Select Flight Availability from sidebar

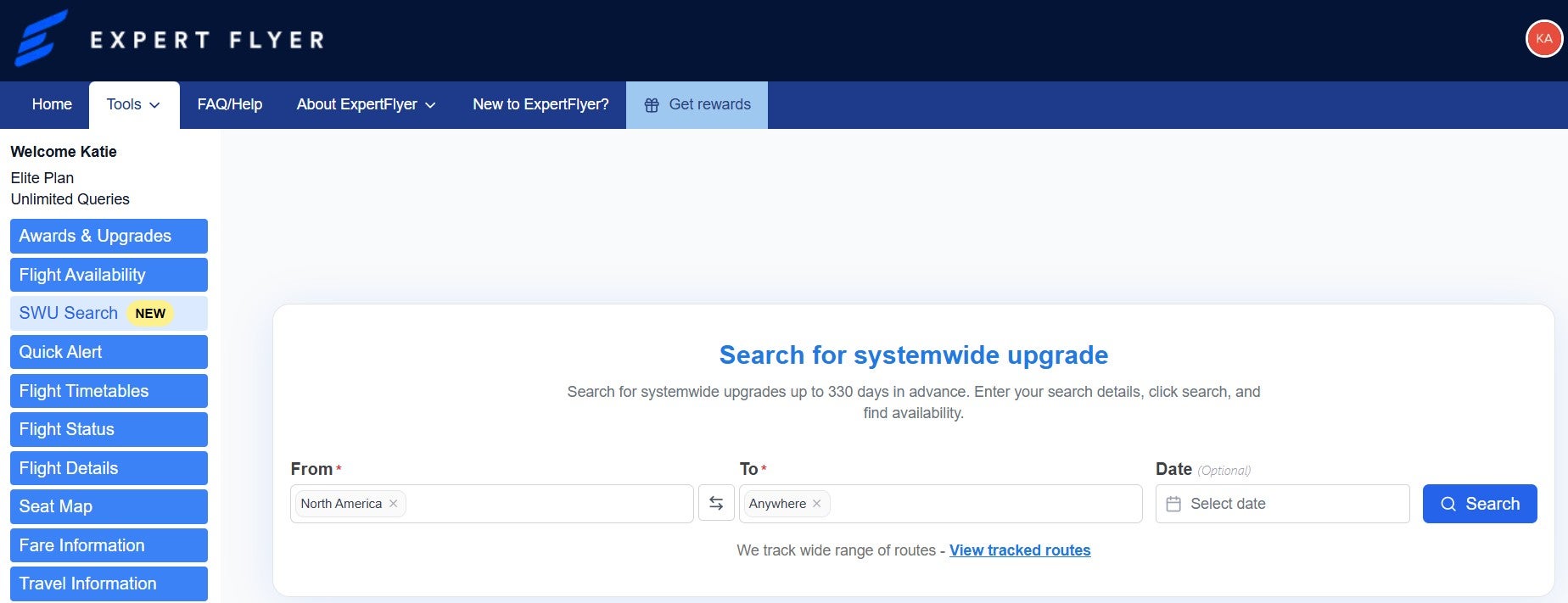click(x=109, y=275)
